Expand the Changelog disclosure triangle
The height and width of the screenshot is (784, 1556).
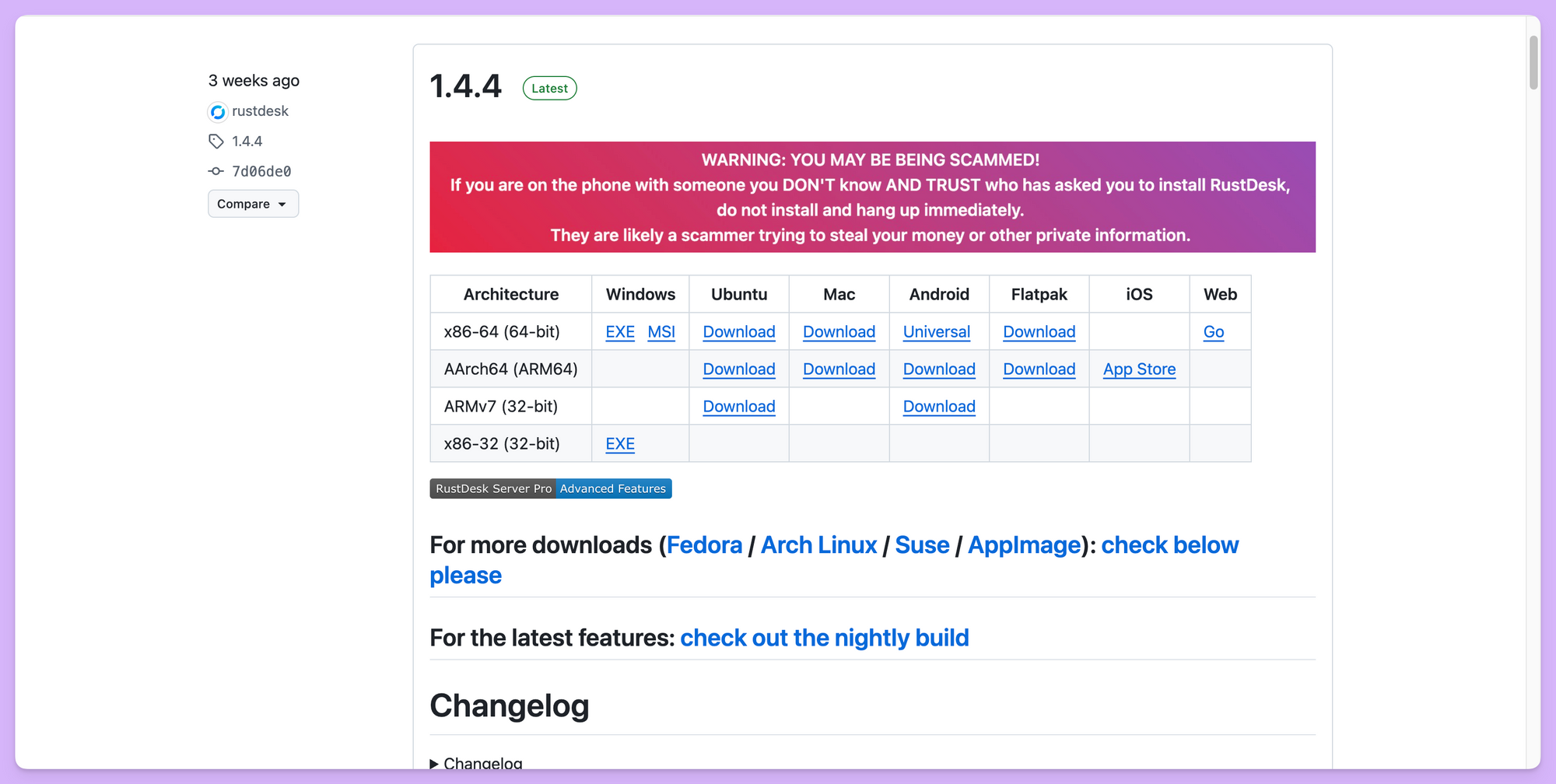(434, 764)
